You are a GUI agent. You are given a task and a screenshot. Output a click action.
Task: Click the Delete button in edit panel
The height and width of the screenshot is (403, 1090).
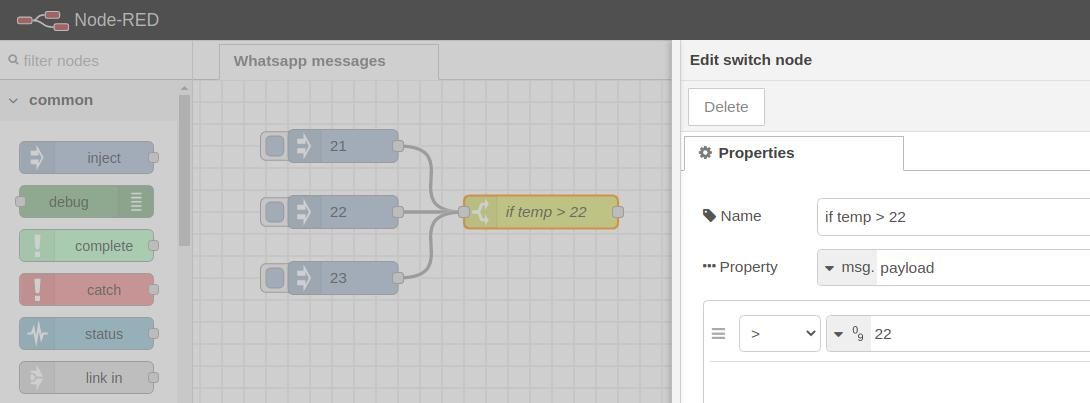click(726, 107)
